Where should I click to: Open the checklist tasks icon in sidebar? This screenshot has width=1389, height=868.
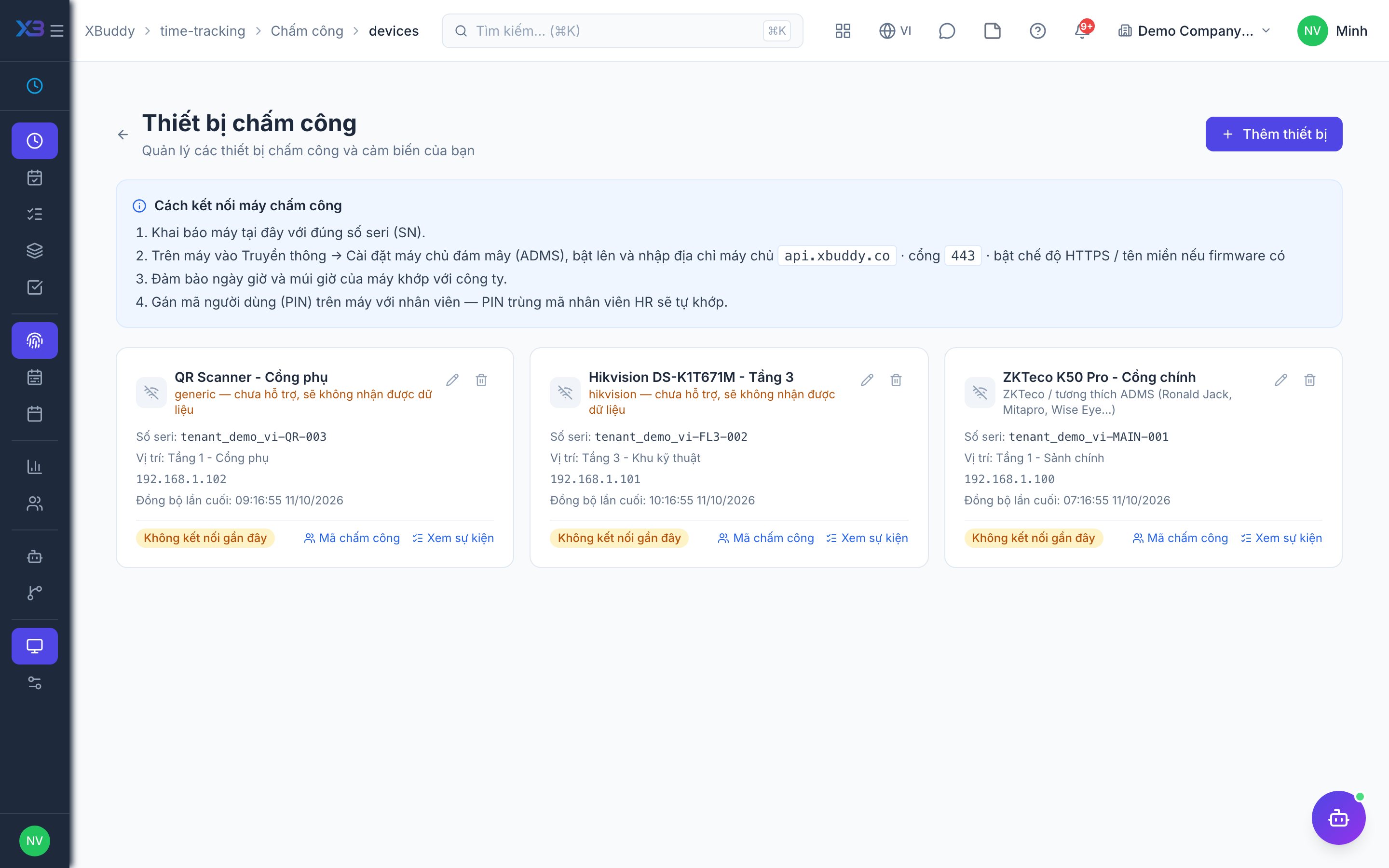(34, 214)
